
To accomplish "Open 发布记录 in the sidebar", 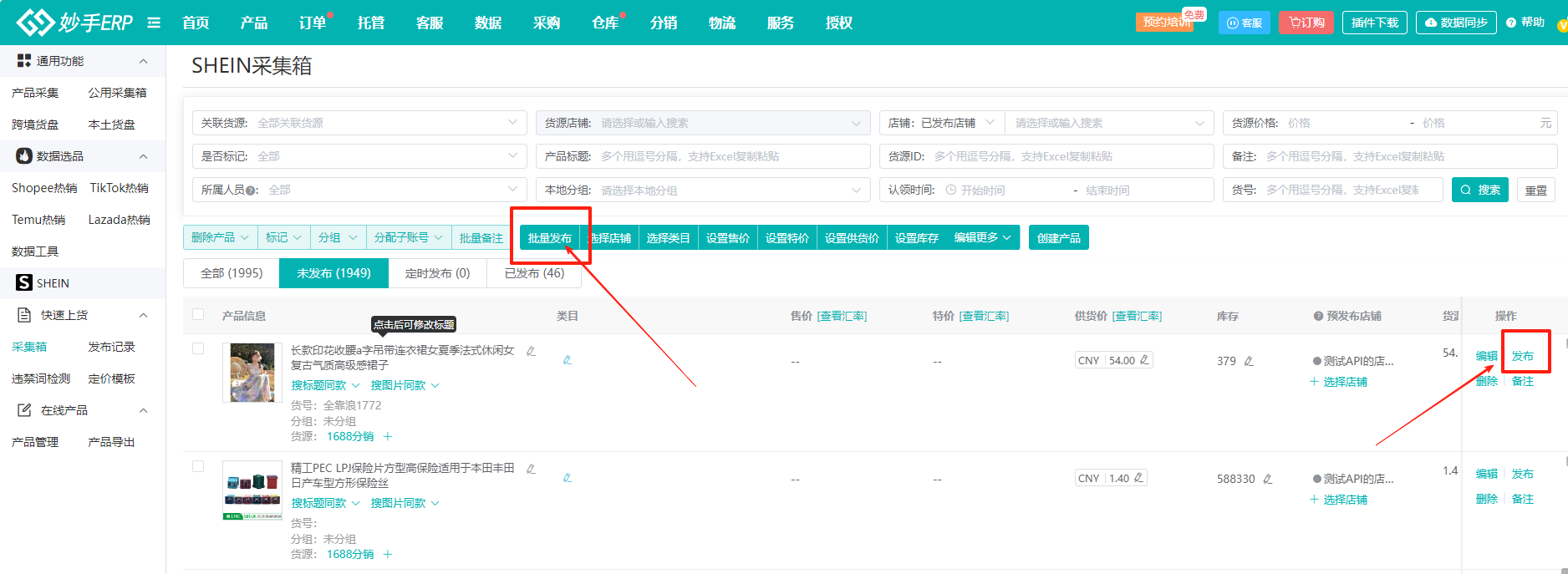I will tap(111, 347).
